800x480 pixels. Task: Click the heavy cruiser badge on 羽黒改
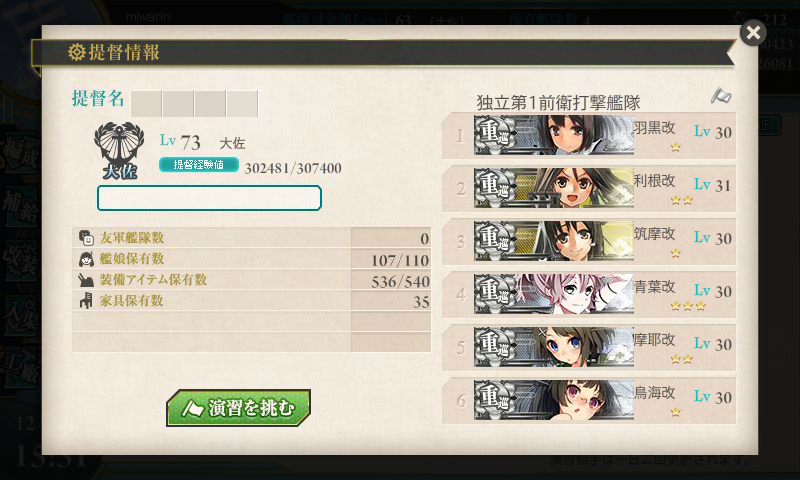click(x=494, y=135)
